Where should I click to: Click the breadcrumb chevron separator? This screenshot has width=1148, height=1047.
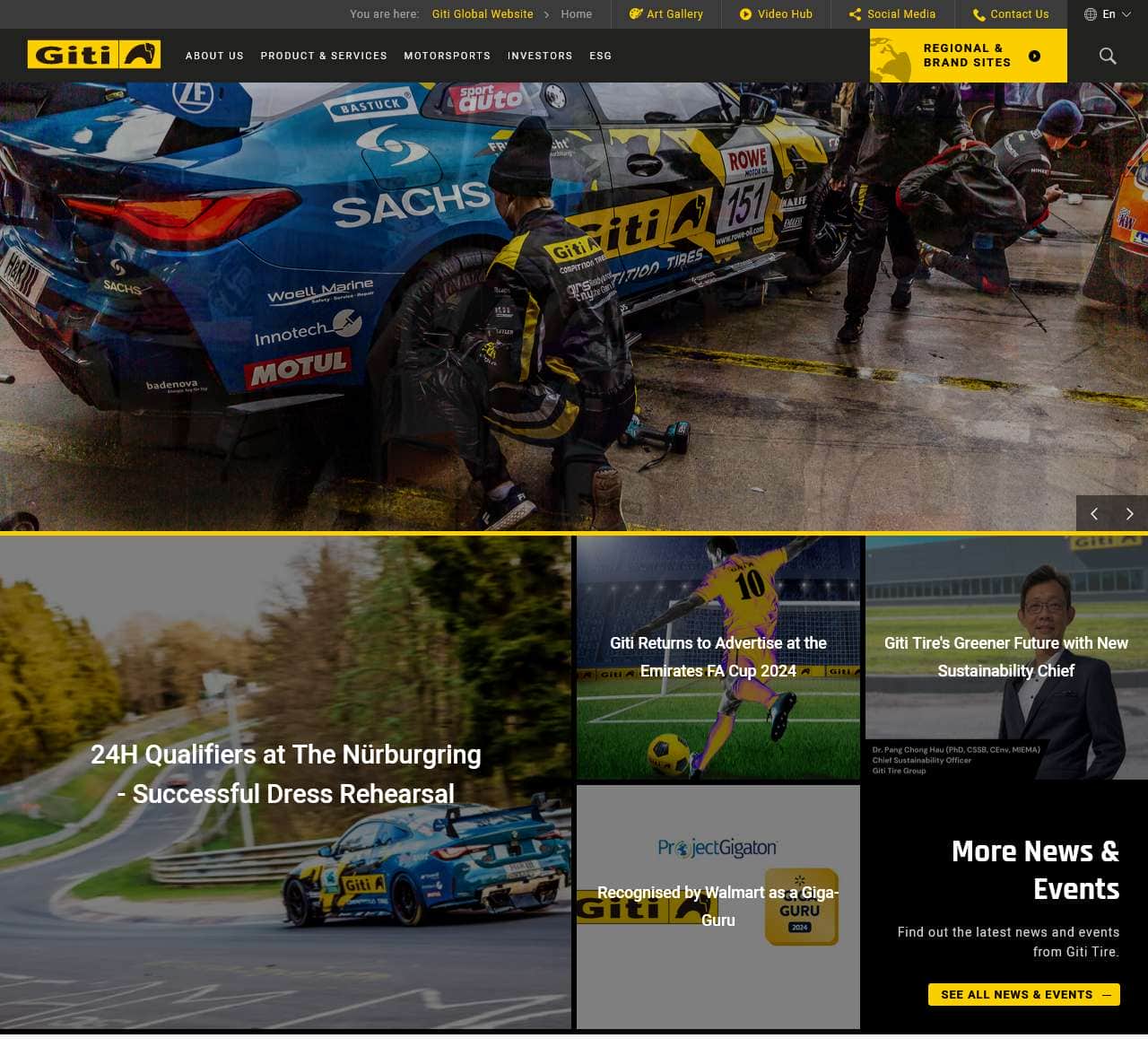[x=547, y=14]
